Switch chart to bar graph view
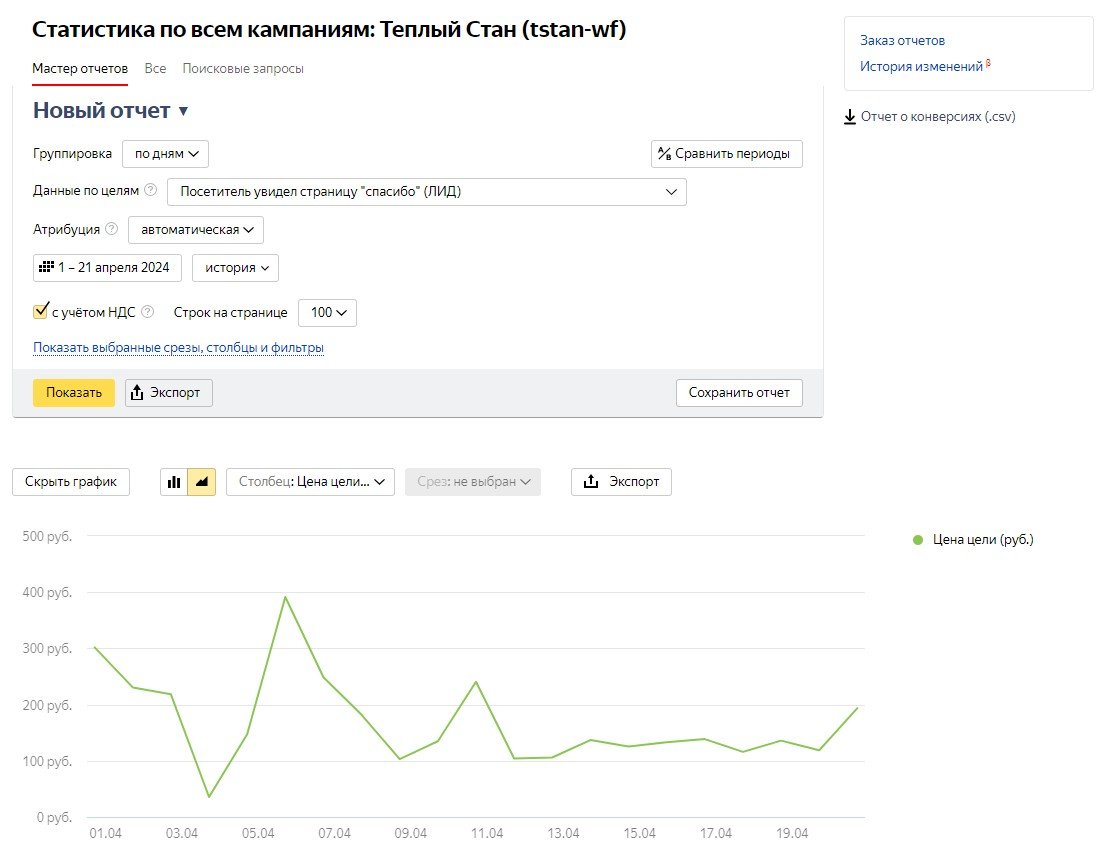The height and width of the screenshot is (860, 1109). (174, 482)
